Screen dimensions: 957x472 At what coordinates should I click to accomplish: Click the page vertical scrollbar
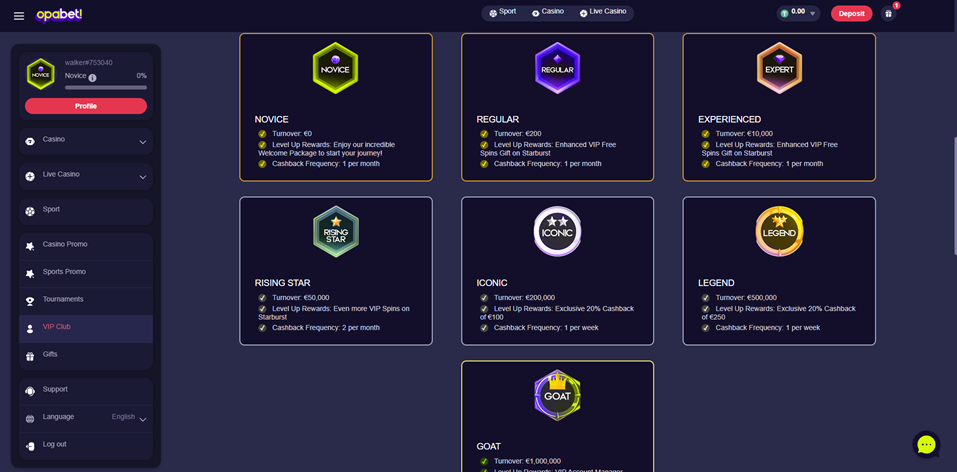tap(954, 195)
